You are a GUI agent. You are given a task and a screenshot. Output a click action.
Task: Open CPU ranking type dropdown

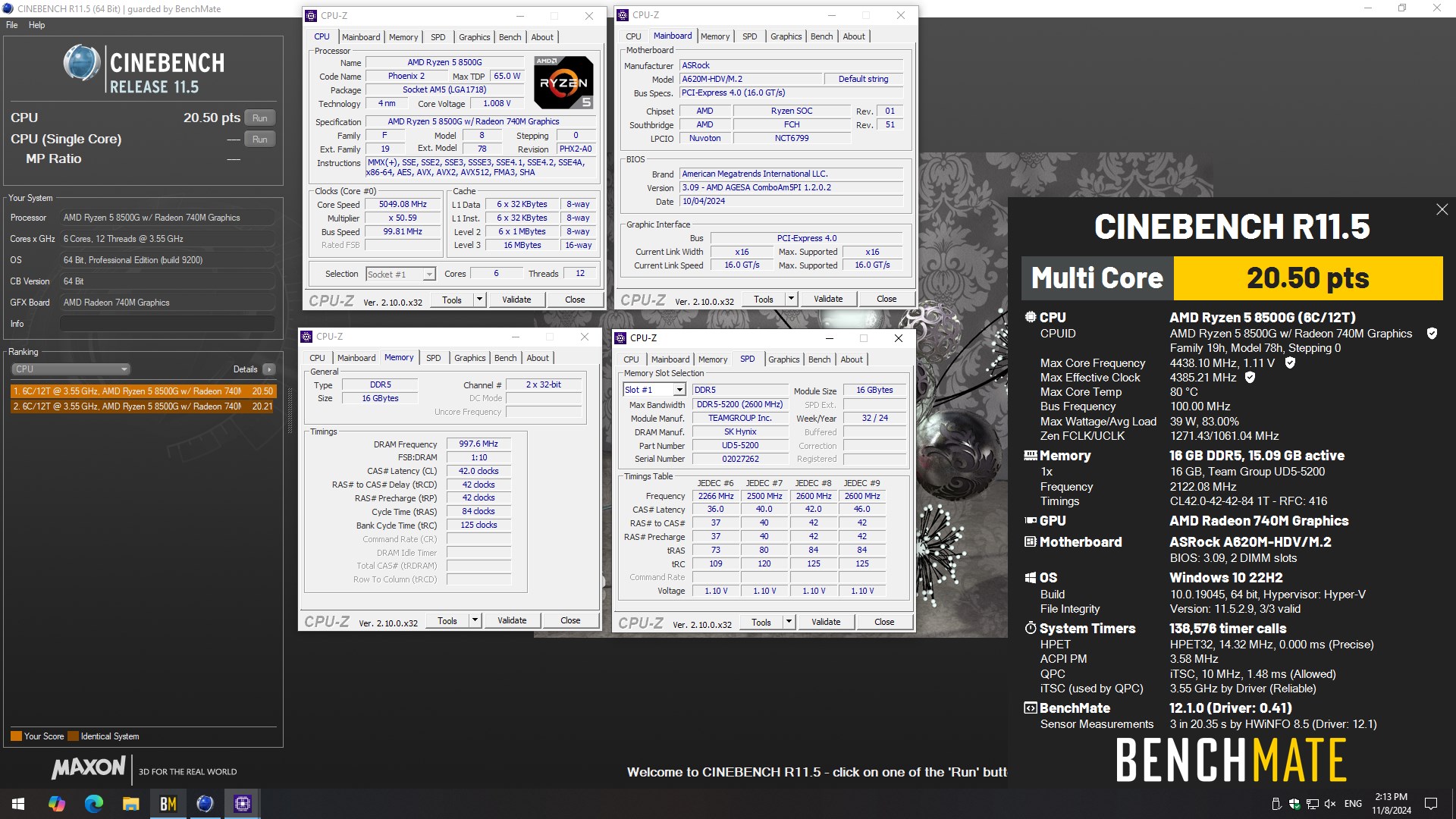71,369
